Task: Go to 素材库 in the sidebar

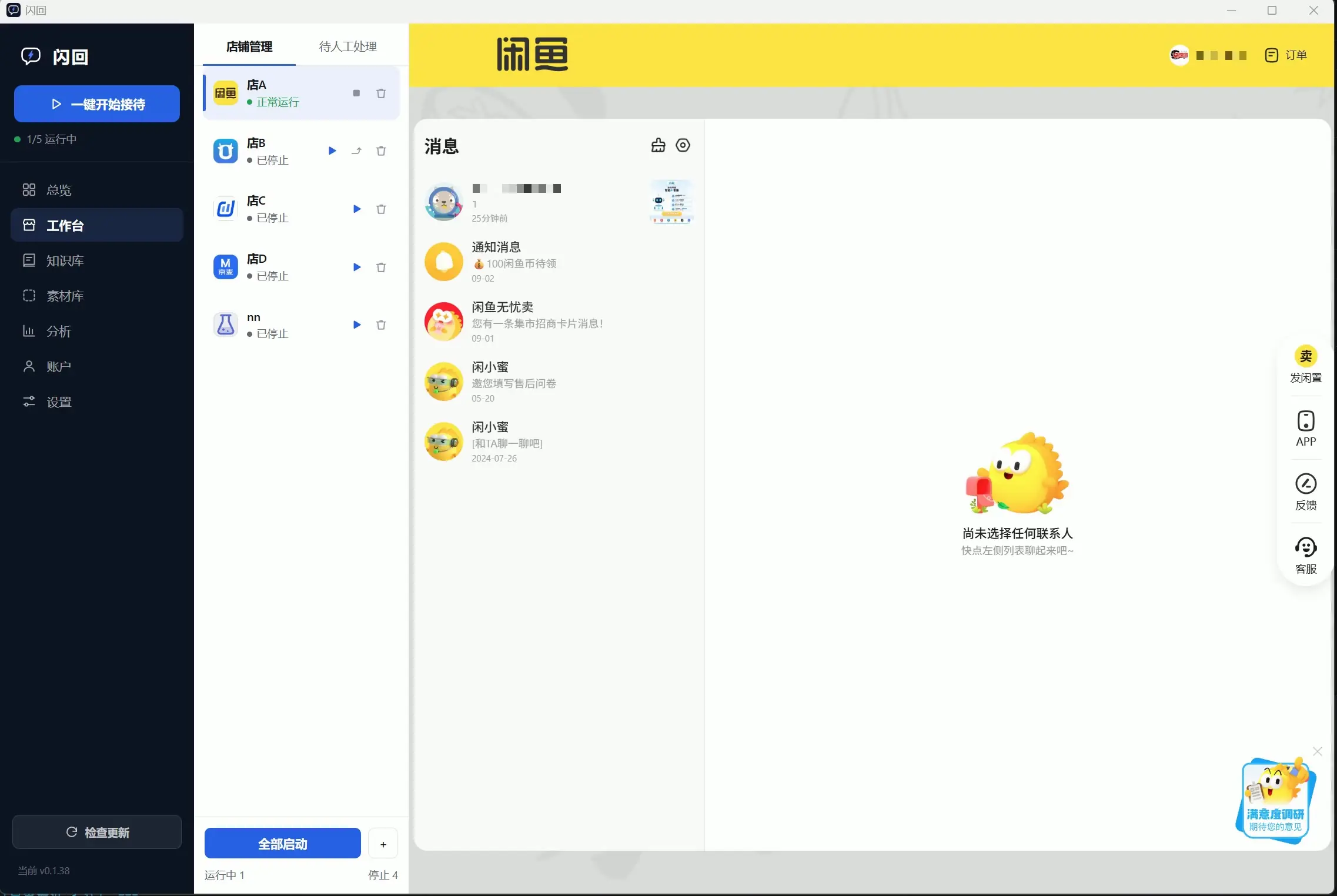Action: pyautogui.click(x=97, y=296)
